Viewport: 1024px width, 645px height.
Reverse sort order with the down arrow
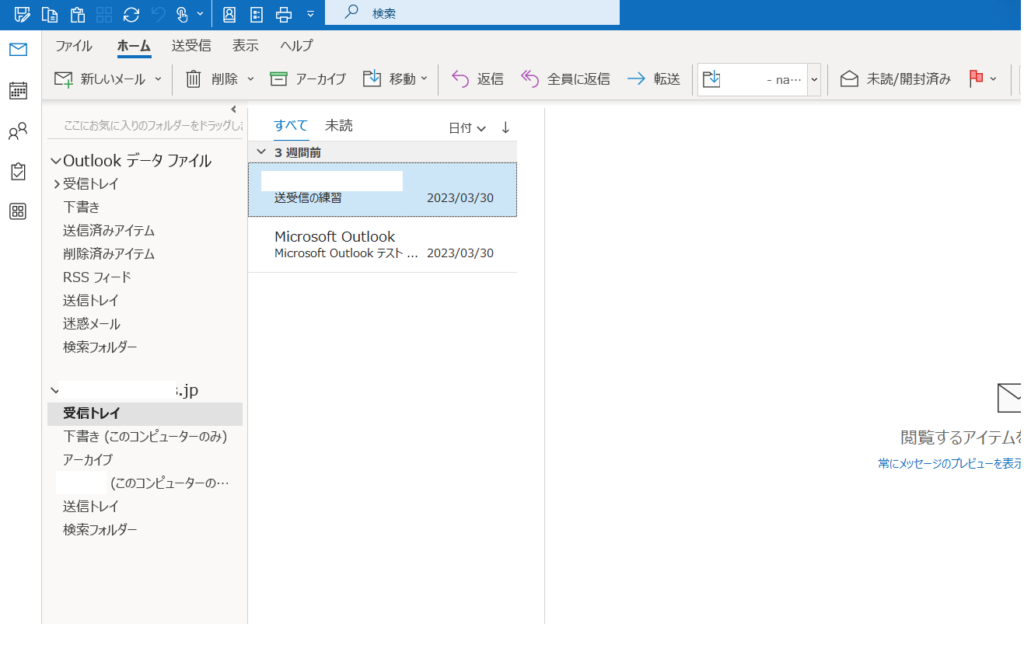tap(505, 127)
